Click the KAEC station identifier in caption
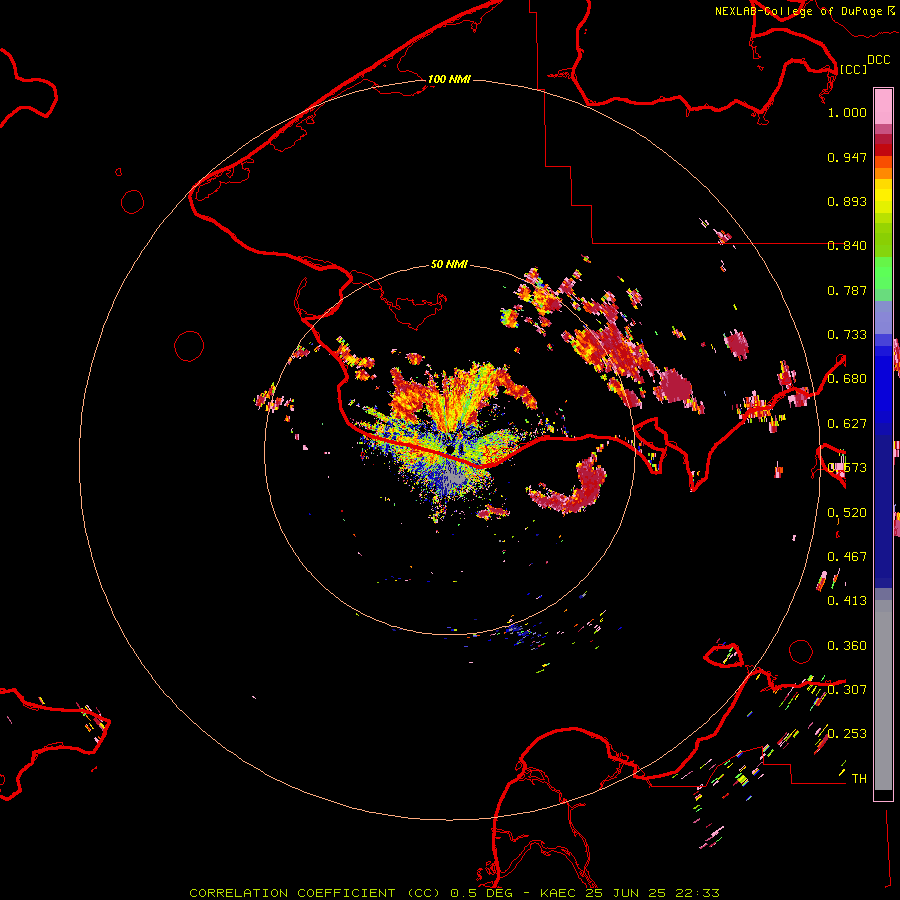The image size is (900, 900). [x=560, y=893]
